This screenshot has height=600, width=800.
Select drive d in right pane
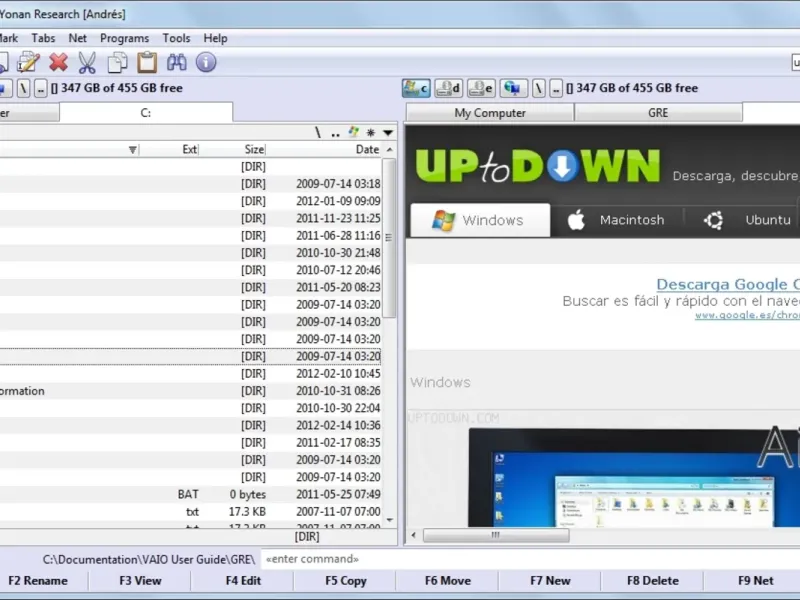(x=448, y=88)
